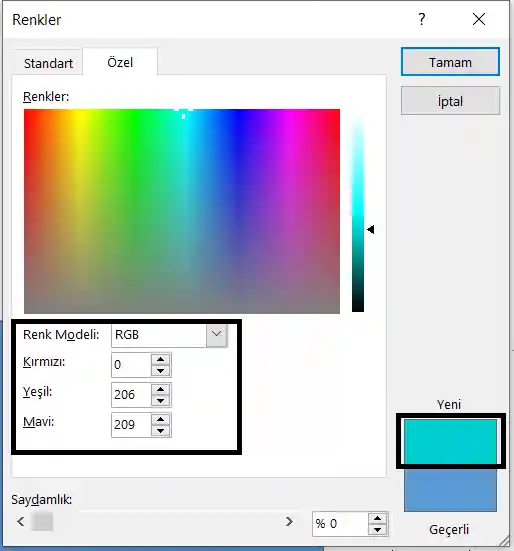This screenshot has height=551, width=514.
Task: Click the luminance slider black arrow
Action: pos(371,229)
